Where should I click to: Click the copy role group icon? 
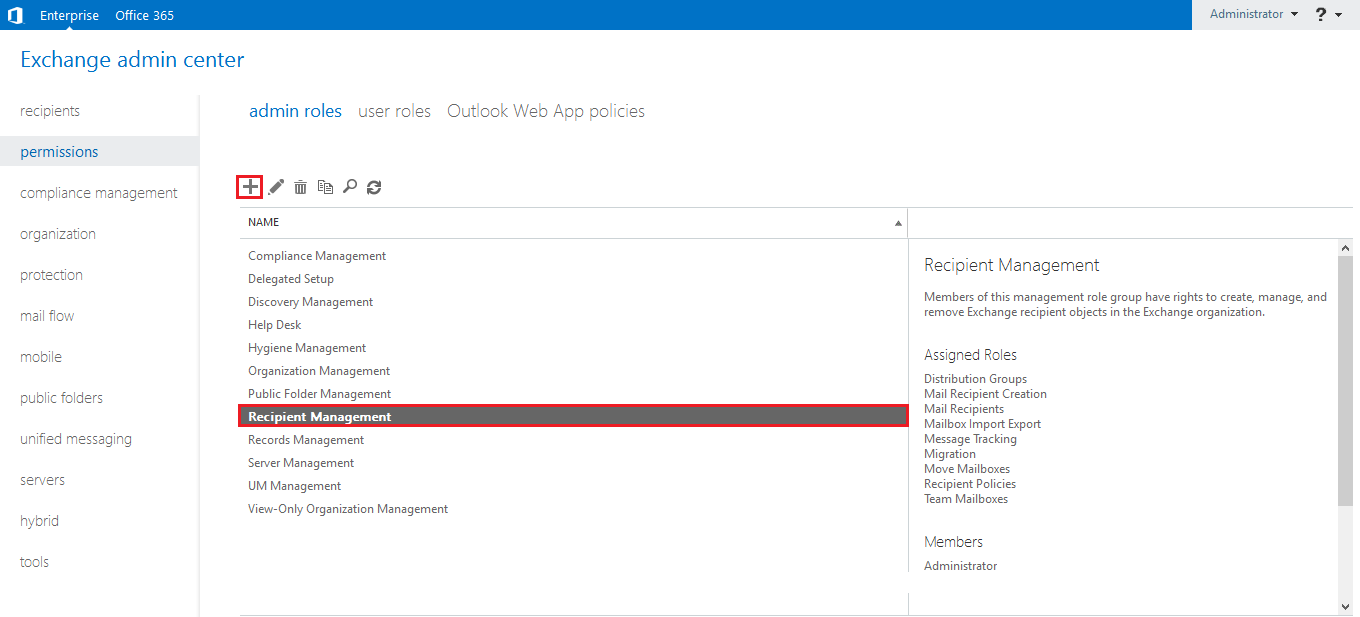point(325,187)
